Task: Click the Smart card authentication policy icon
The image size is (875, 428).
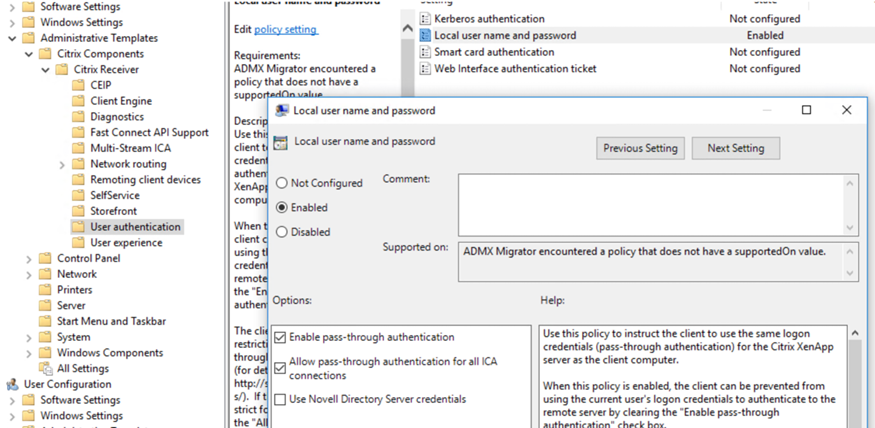Action: click(x=425, y=52)
